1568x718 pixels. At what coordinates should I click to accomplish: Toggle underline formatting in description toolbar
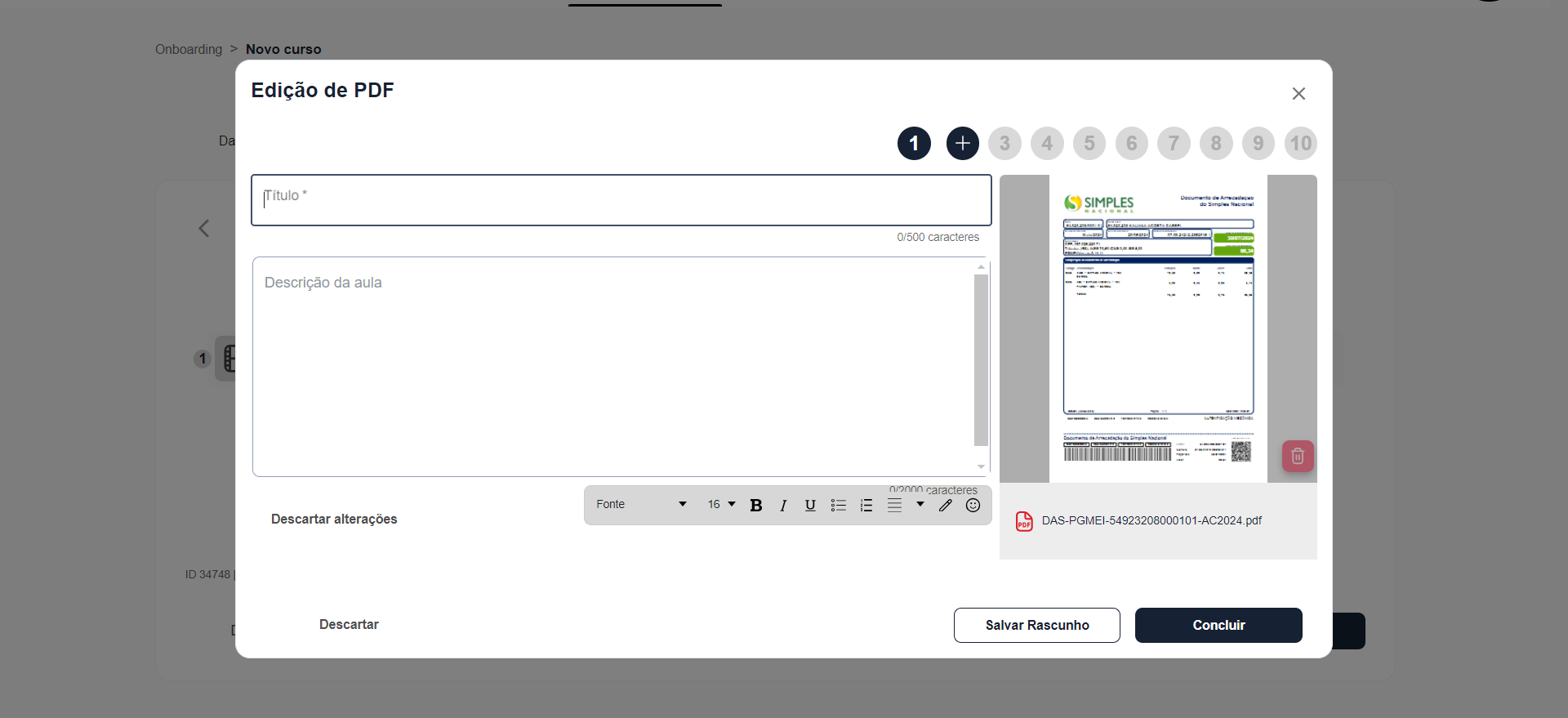(x=810, y=506)
